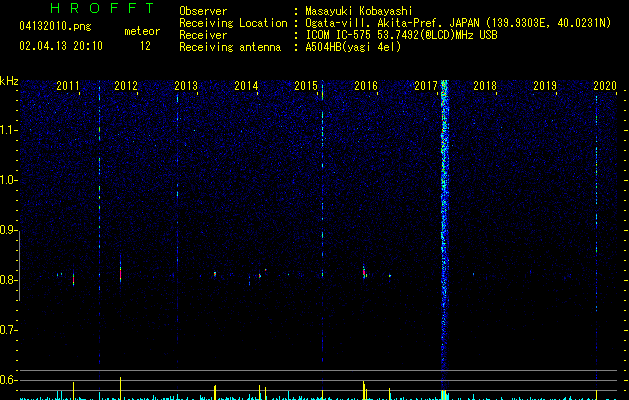629x400 pixels.
Task: Select the filename 04132010.png
Action: pos(55,26)
